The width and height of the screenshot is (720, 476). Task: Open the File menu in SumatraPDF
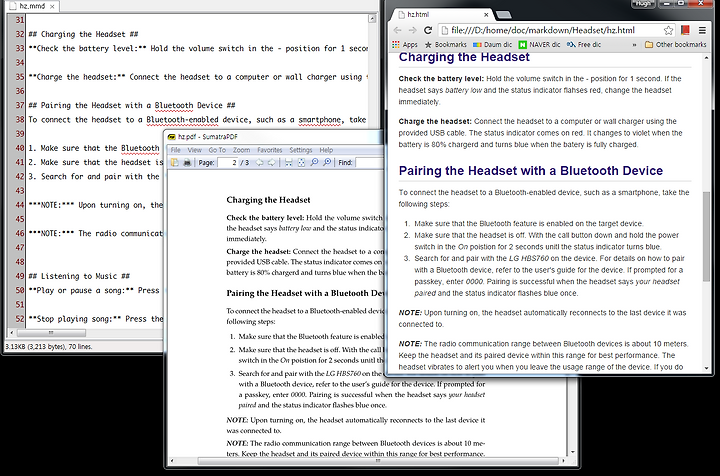click(175, 150)
